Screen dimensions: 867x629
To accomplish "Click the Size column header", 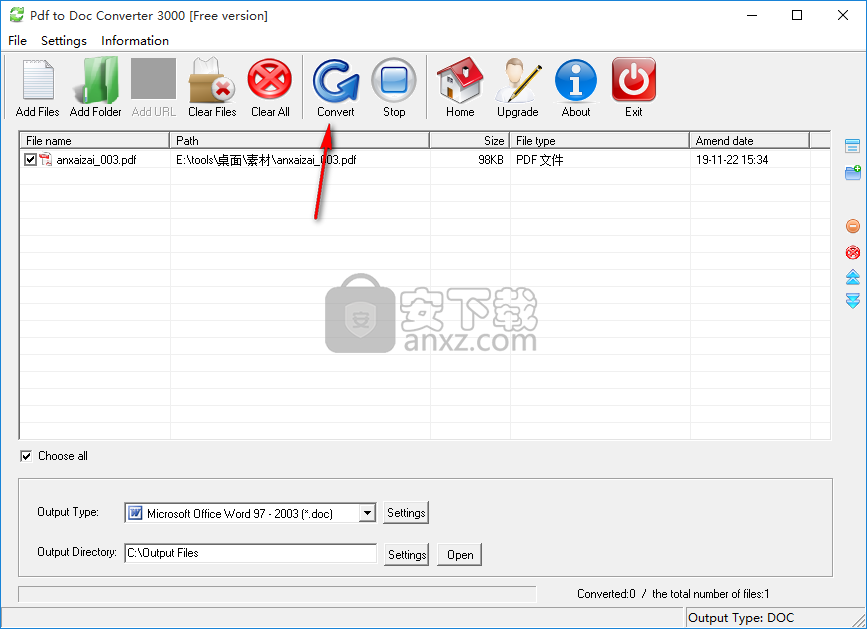I will point(469,140).
